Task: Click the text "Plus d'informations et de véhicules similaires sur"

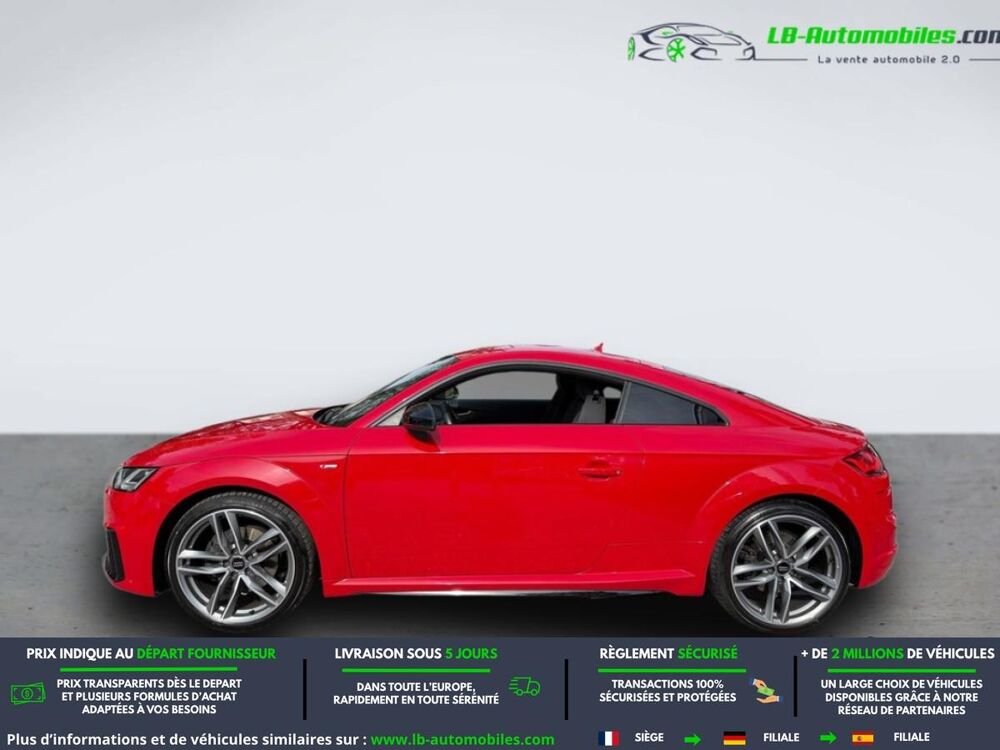Action: [183, 740]
